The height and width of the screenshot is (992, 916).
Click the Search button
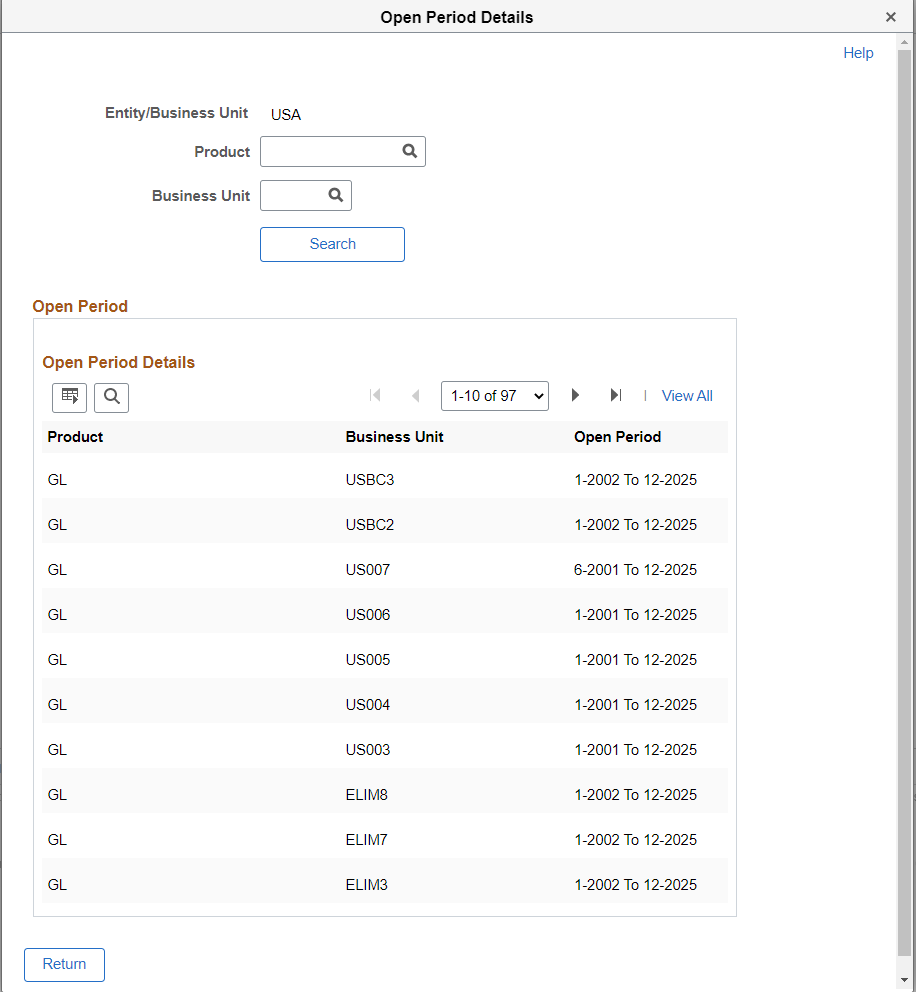pyautogui.click(x=332, y=244)
